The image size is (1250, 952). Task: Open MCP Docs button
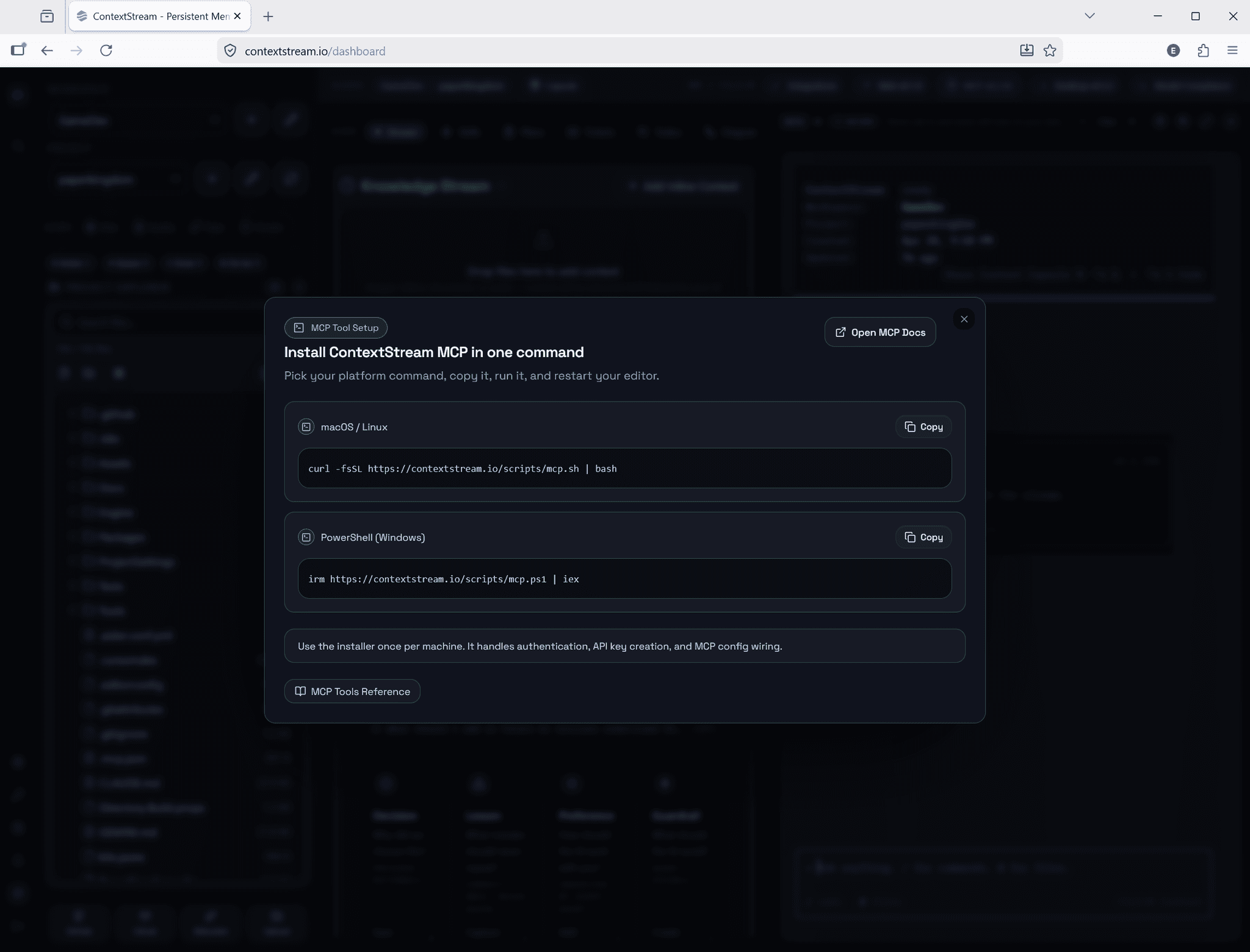click(880, 332)
